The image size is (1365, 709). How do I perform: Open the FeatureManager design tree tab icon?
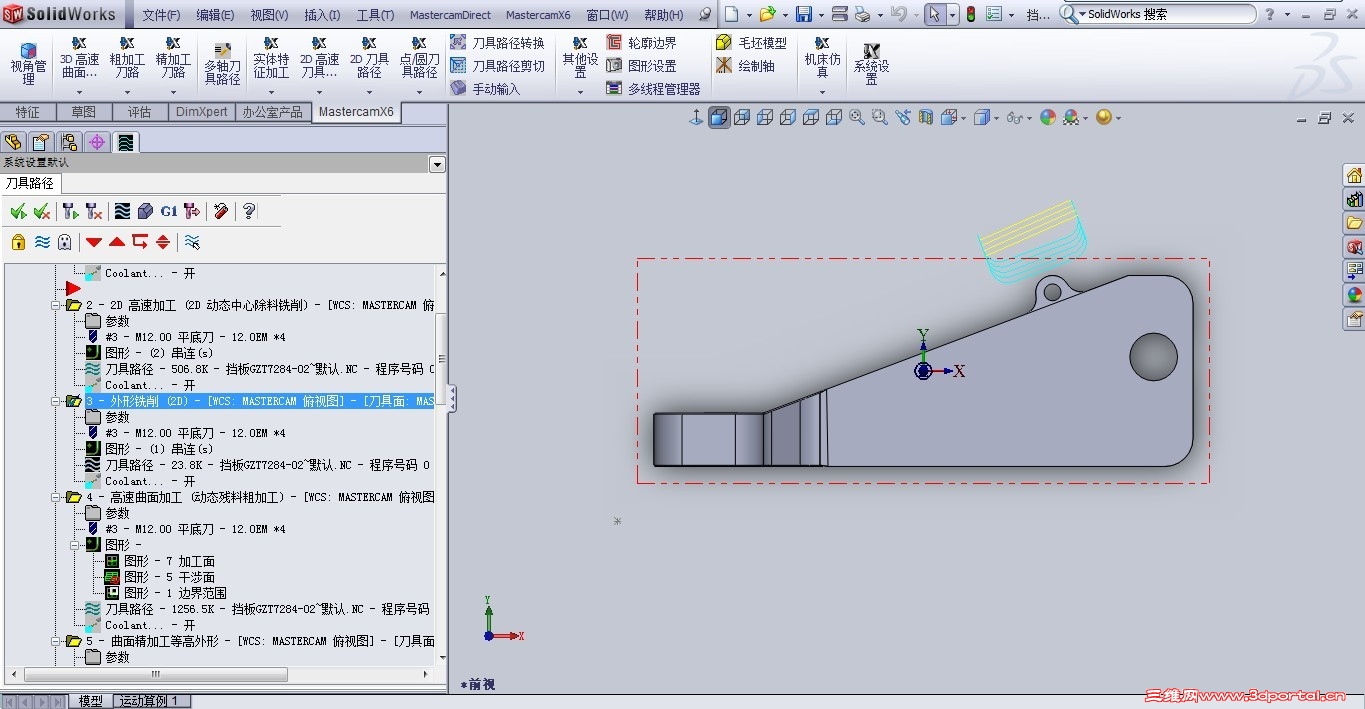13,142
